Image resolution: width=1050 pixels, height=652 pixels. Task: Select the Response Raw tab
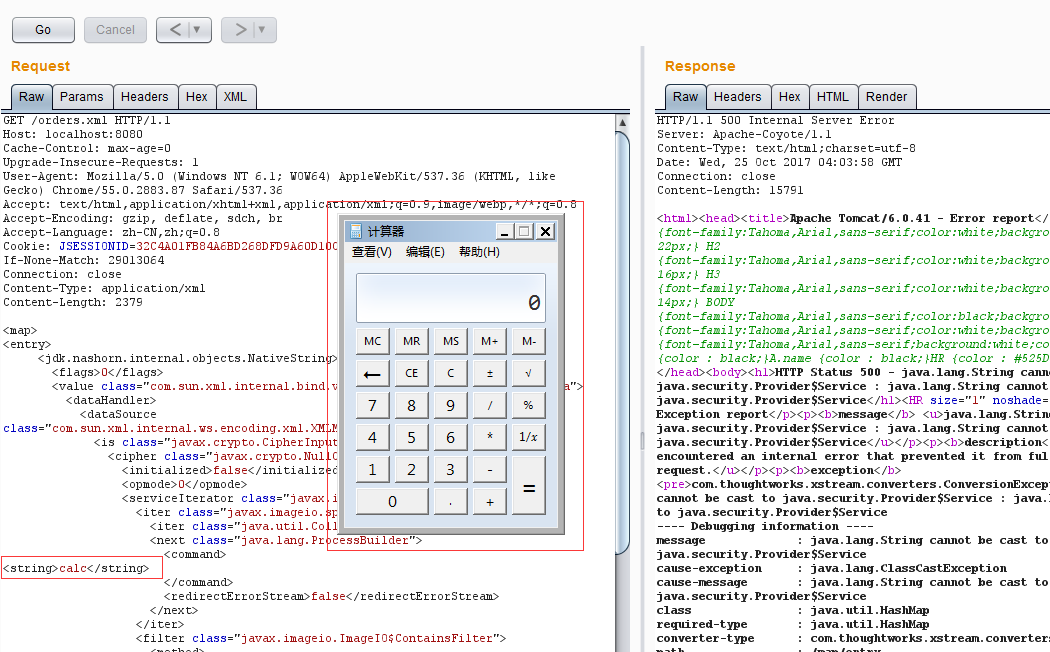coord(685,97)
